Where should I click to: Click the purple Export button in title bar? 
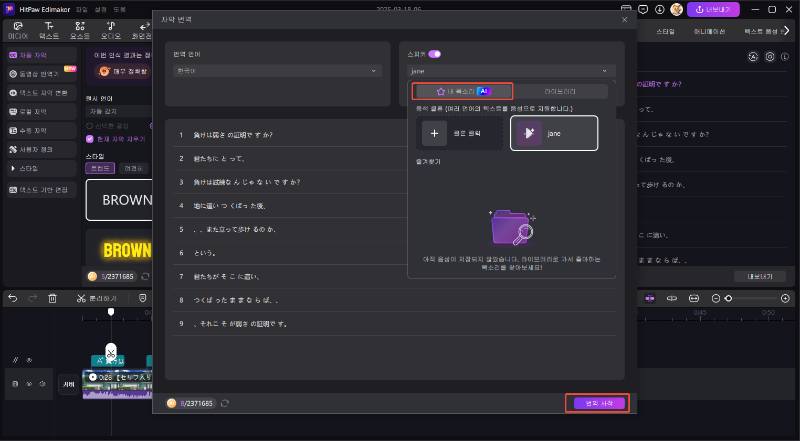713,10
